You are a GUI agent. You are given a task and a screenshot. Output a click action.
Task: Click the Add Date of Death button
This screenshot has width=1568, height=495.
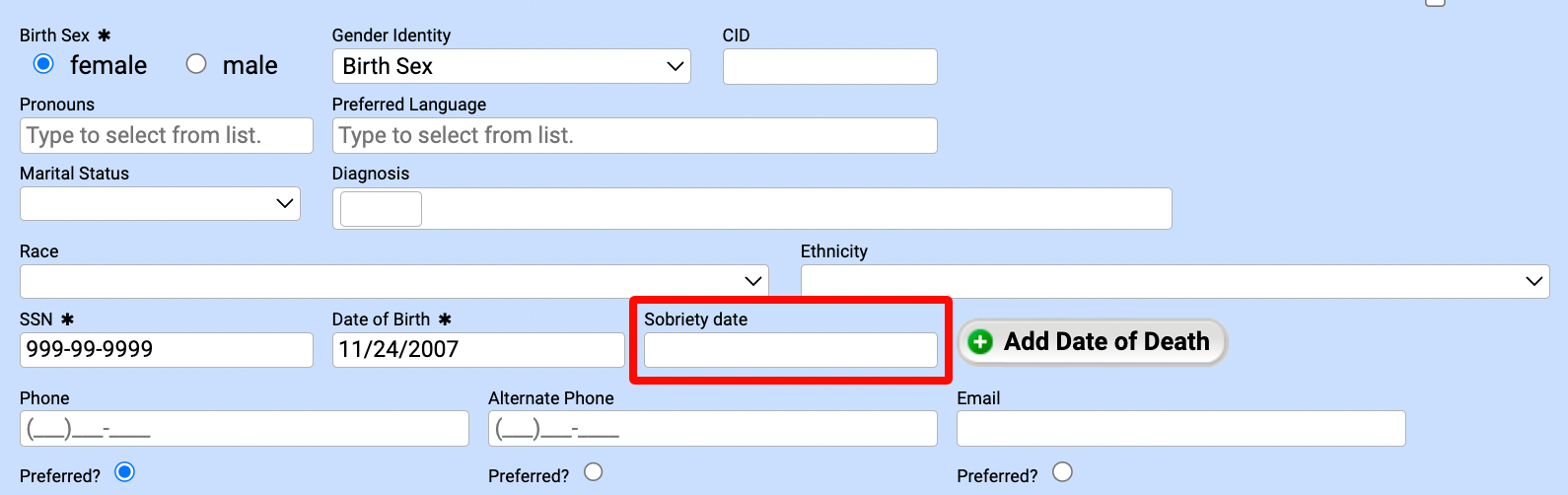point(1092,342)
